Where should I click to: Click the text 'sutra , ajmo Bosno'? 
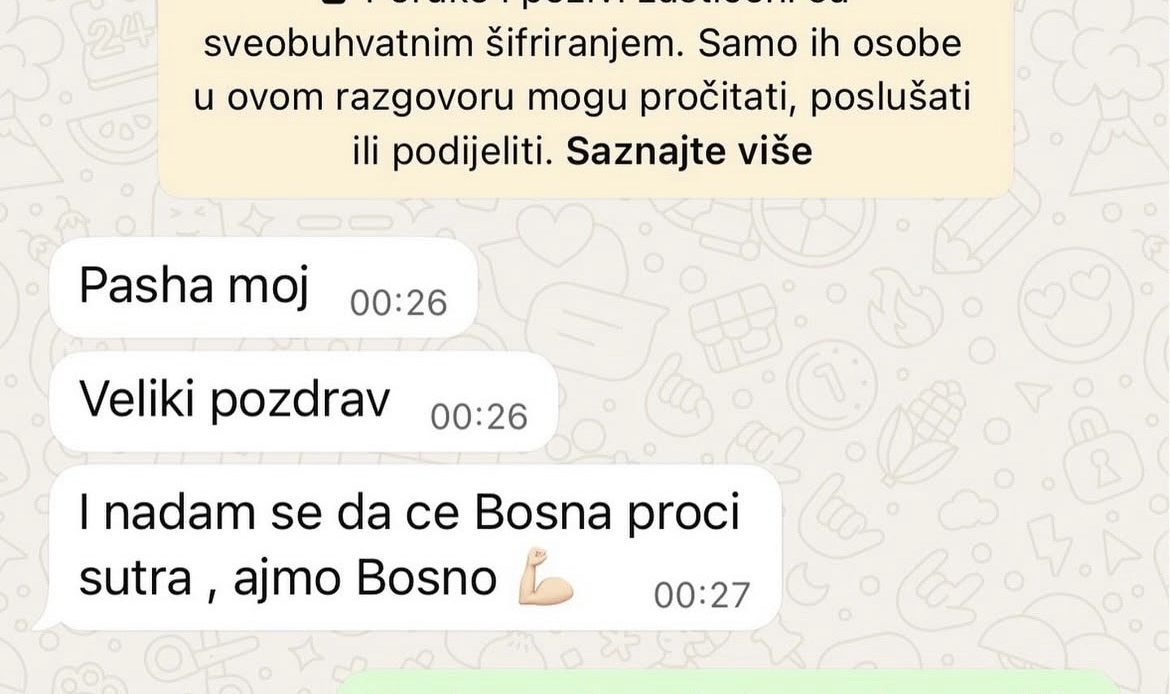coord(288,578)
